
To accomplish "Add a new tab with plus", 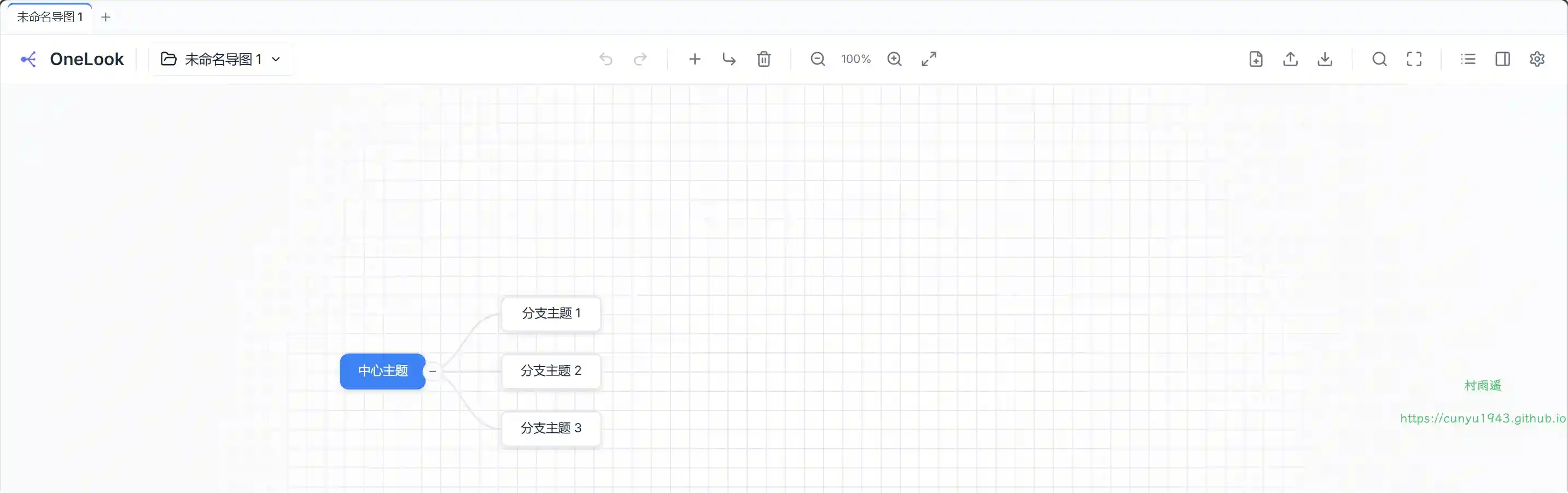I will coord(106,17).
